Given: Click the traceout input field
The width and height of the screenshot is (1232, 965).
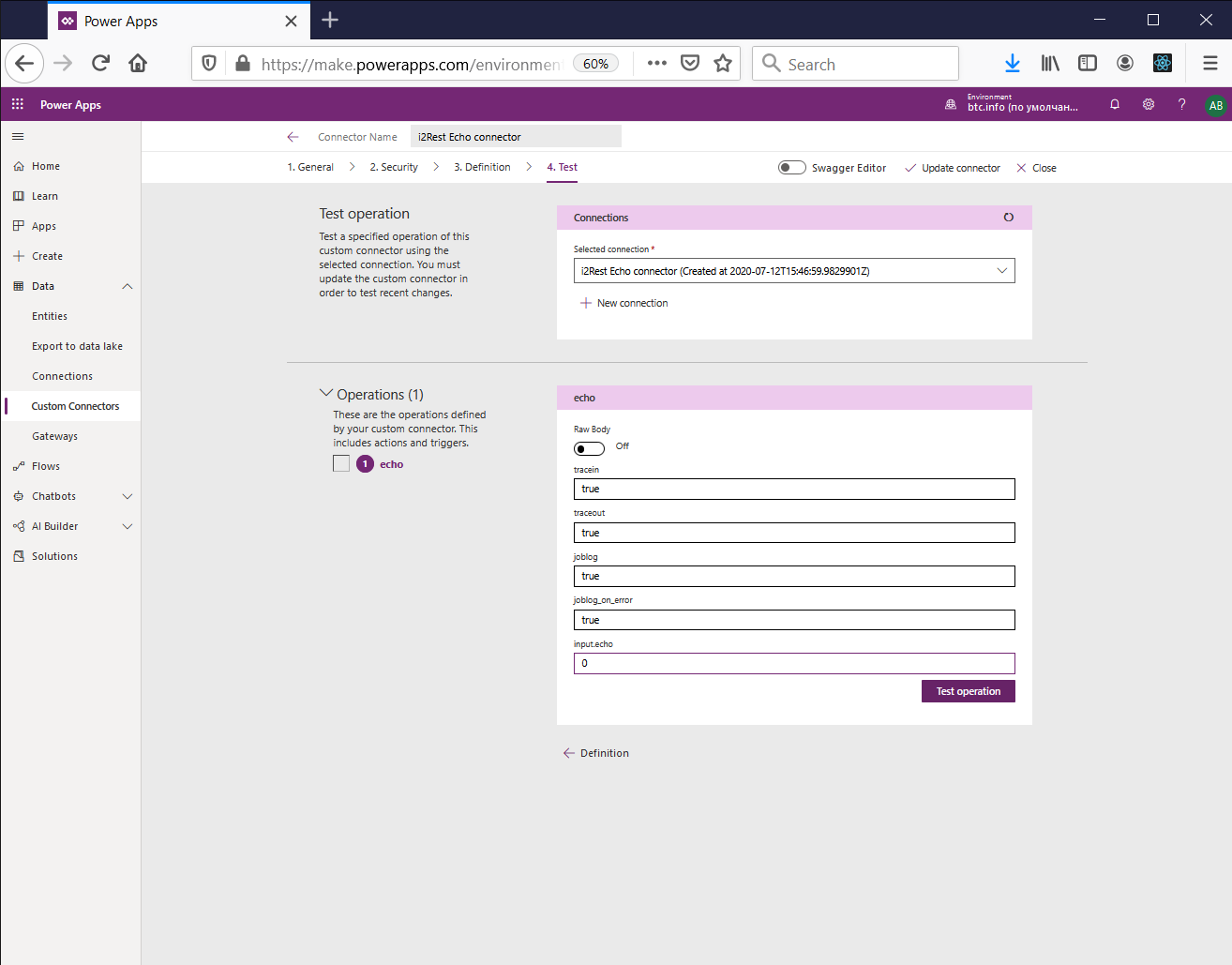Looking at the screenshot, I should coord(794,533).
